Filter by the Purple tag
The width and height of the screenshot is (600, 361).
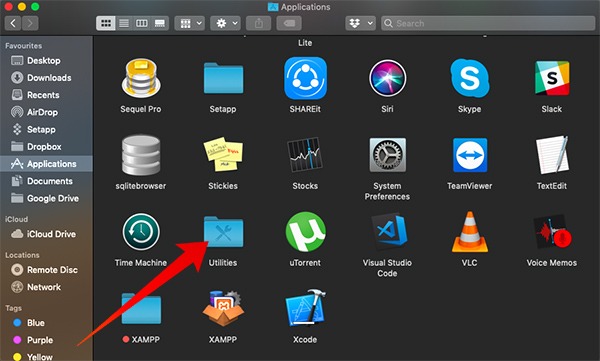pyautogui.click(x=46, y=340)
